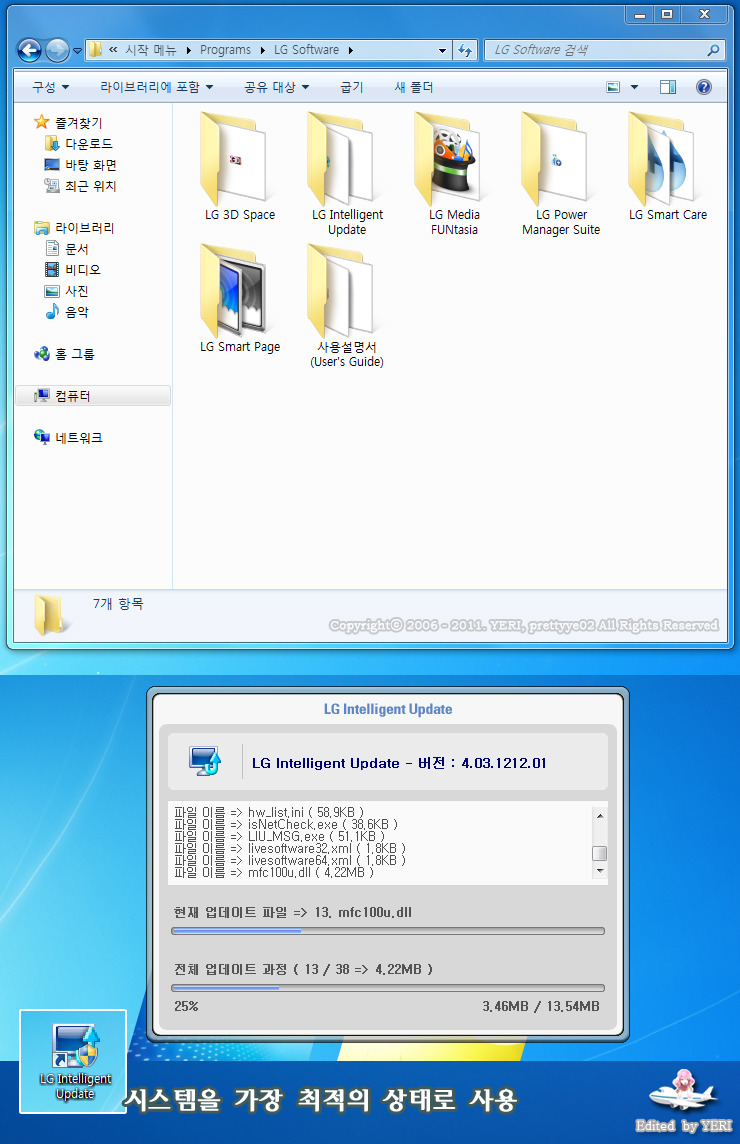Click the 'livesoftware32.xml' log line
Screen dimensions: 740x1144
tap(290, 849)
